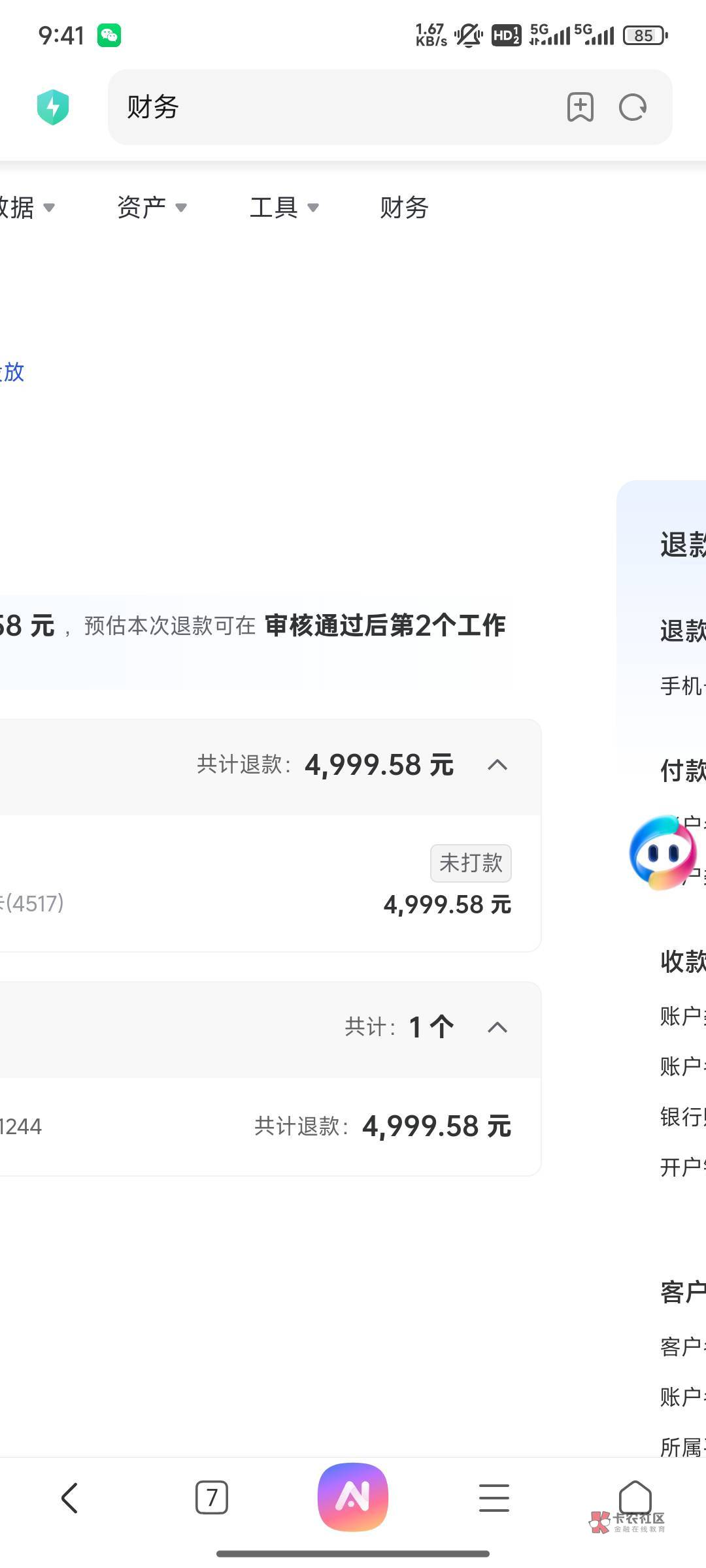This screenshot has height=1568, width=706.
Task: Open the tab switcher showing 7 tabs
Action: (211, 1497)
